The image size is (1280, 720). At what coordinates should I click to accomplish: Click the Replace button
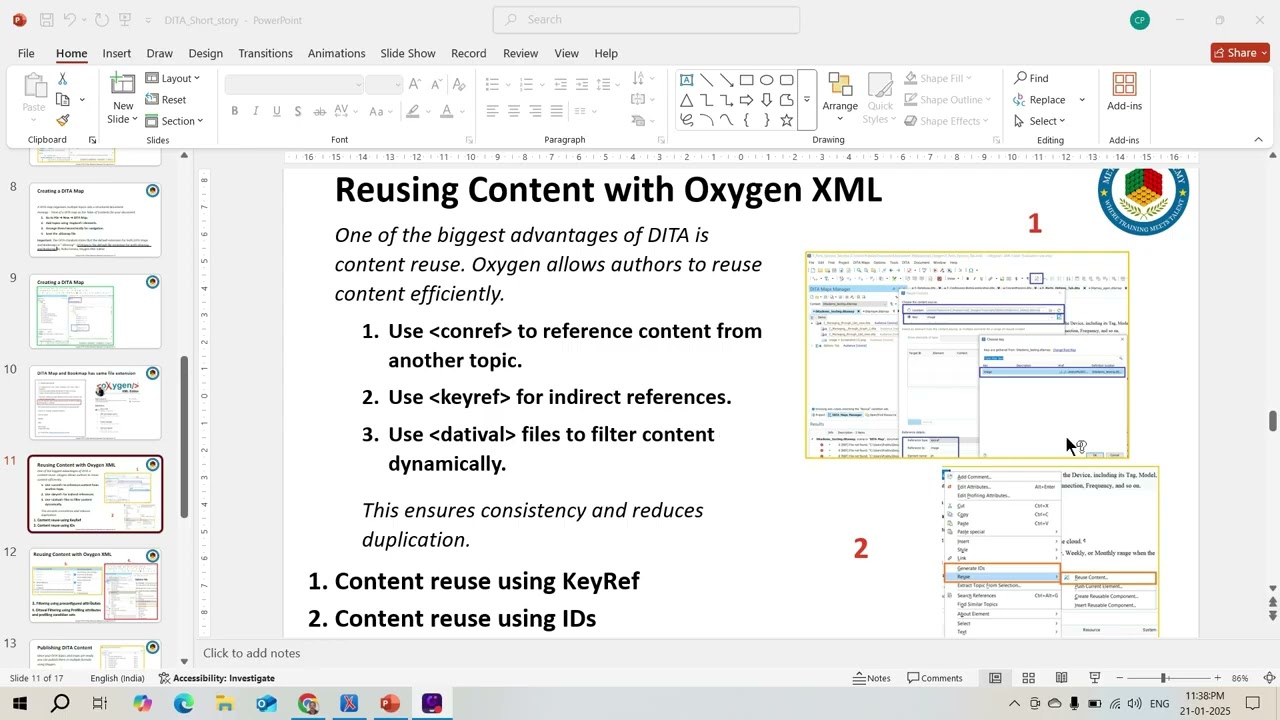pyautogui.click(x=1039, y=100)
